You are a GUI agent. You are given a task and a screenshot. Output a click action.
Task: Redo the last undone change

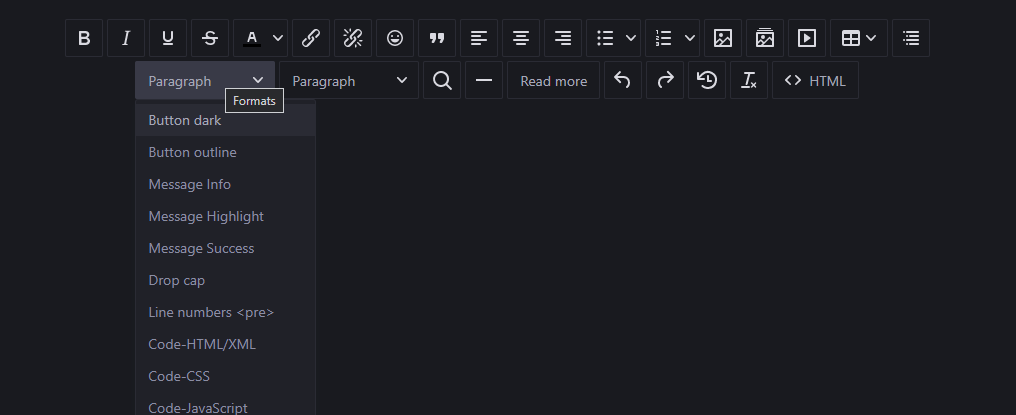pos(665,80)
